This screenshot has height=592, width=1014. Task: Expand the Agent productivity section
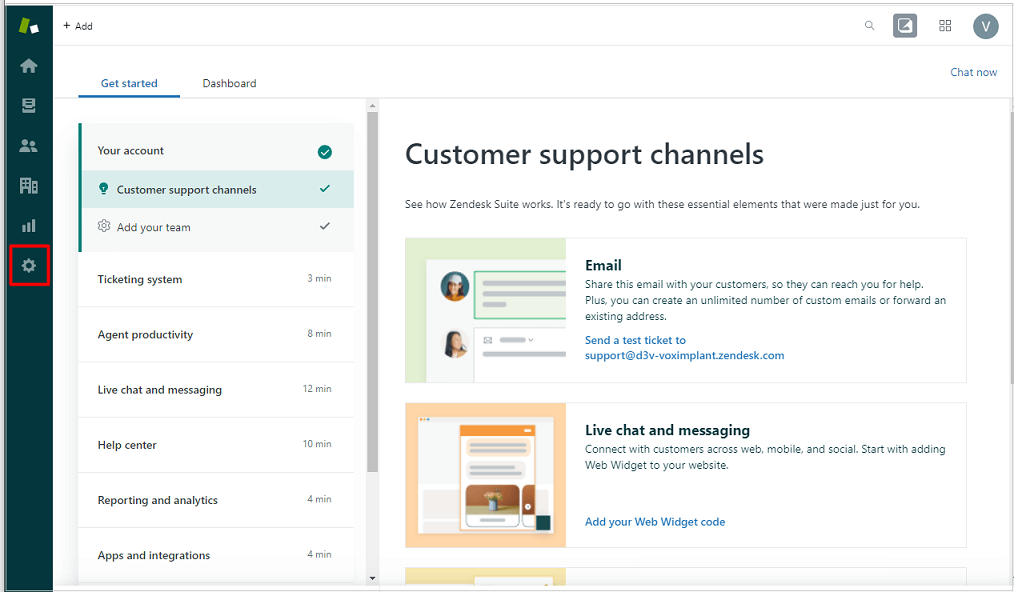click(x=216, y=334)
